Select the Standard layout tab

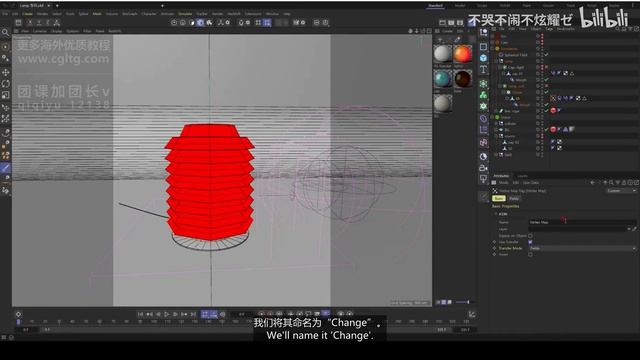(x=436, y=5)
